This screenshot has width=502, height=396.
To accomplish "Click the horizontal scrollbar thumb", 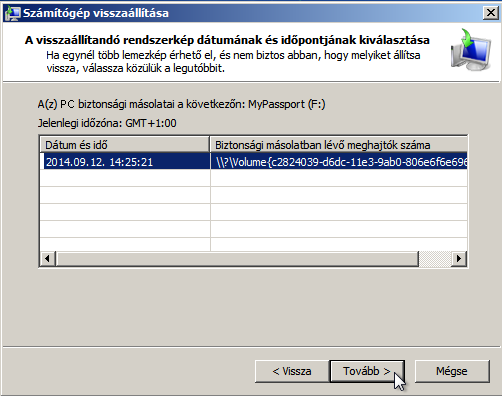I will [x=237, y=258].
